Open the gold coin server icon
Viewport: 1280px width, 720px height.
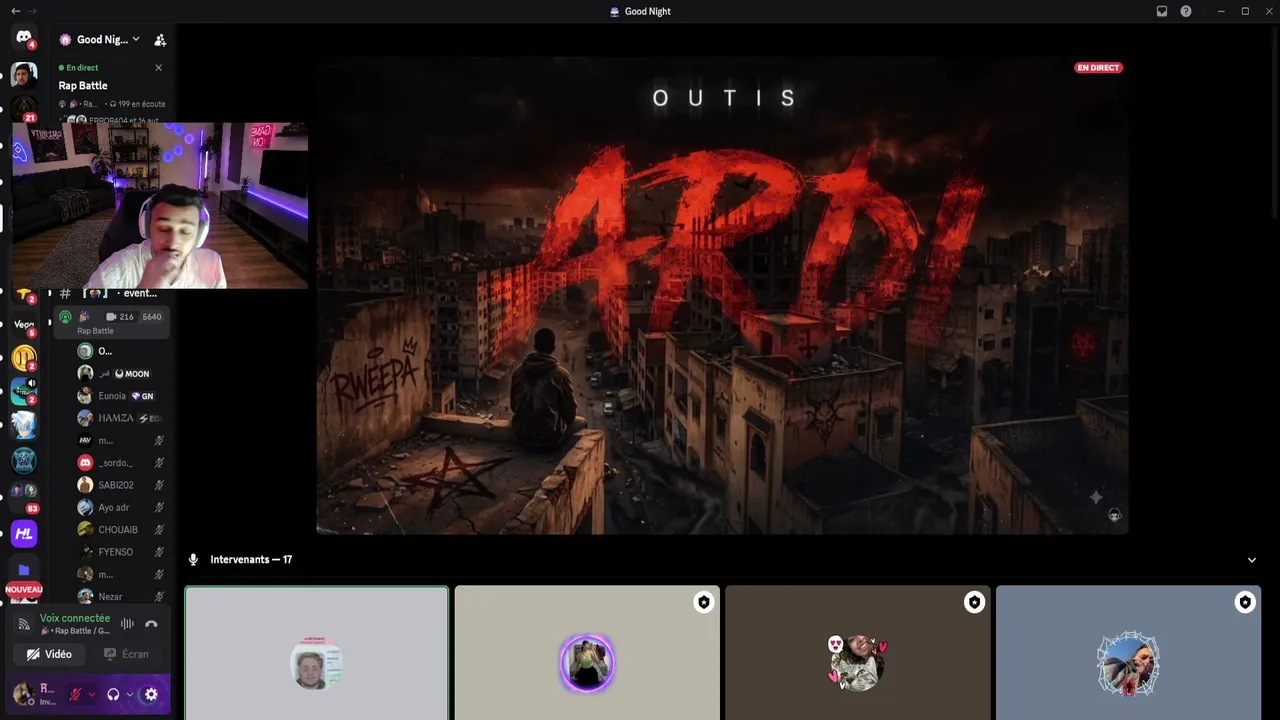coord(24,357)
